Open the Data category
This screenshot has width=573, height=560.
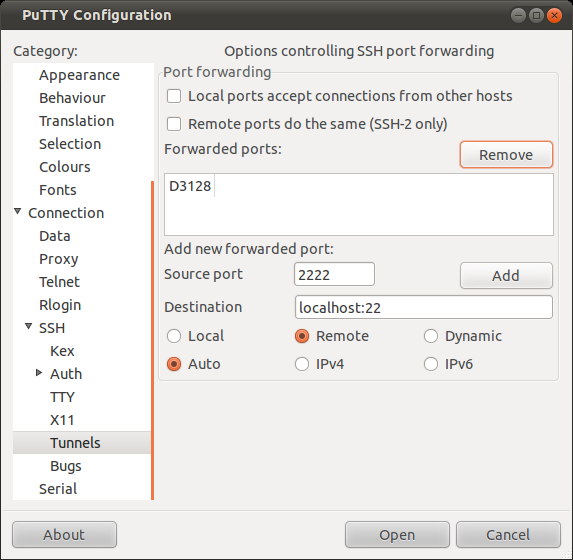(55, 236)
